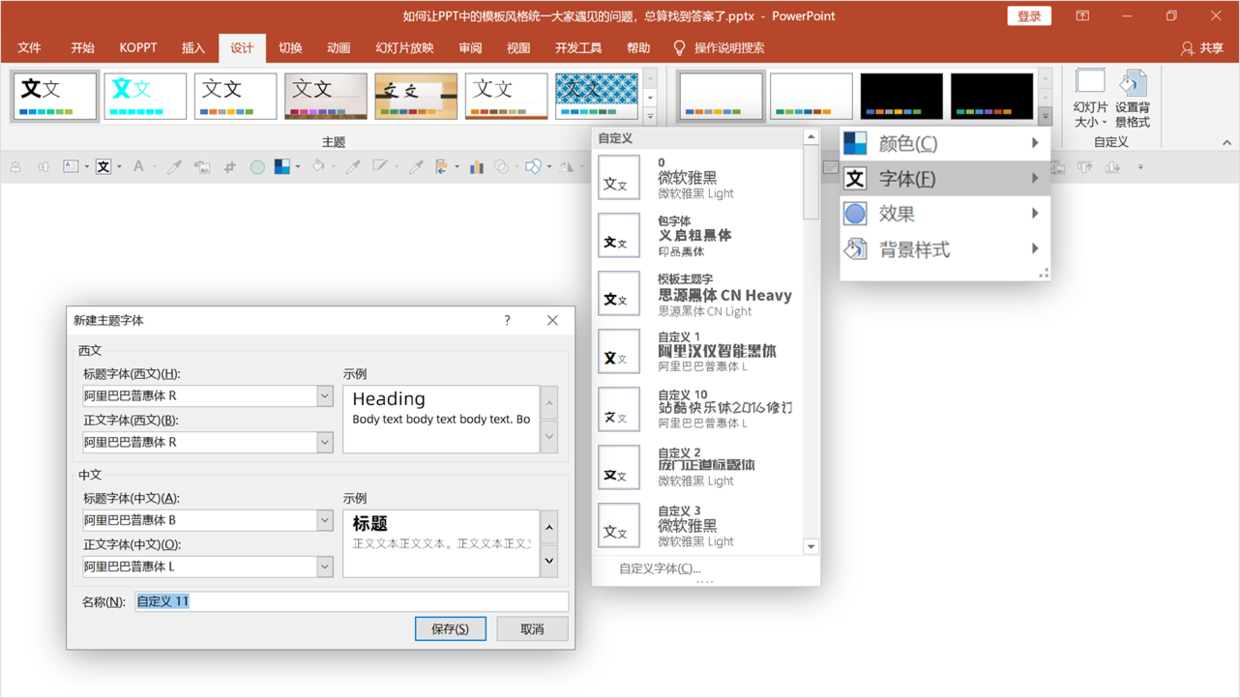
Task: Click the 登录 sign-in button
Action: (x=1029, y=16)
